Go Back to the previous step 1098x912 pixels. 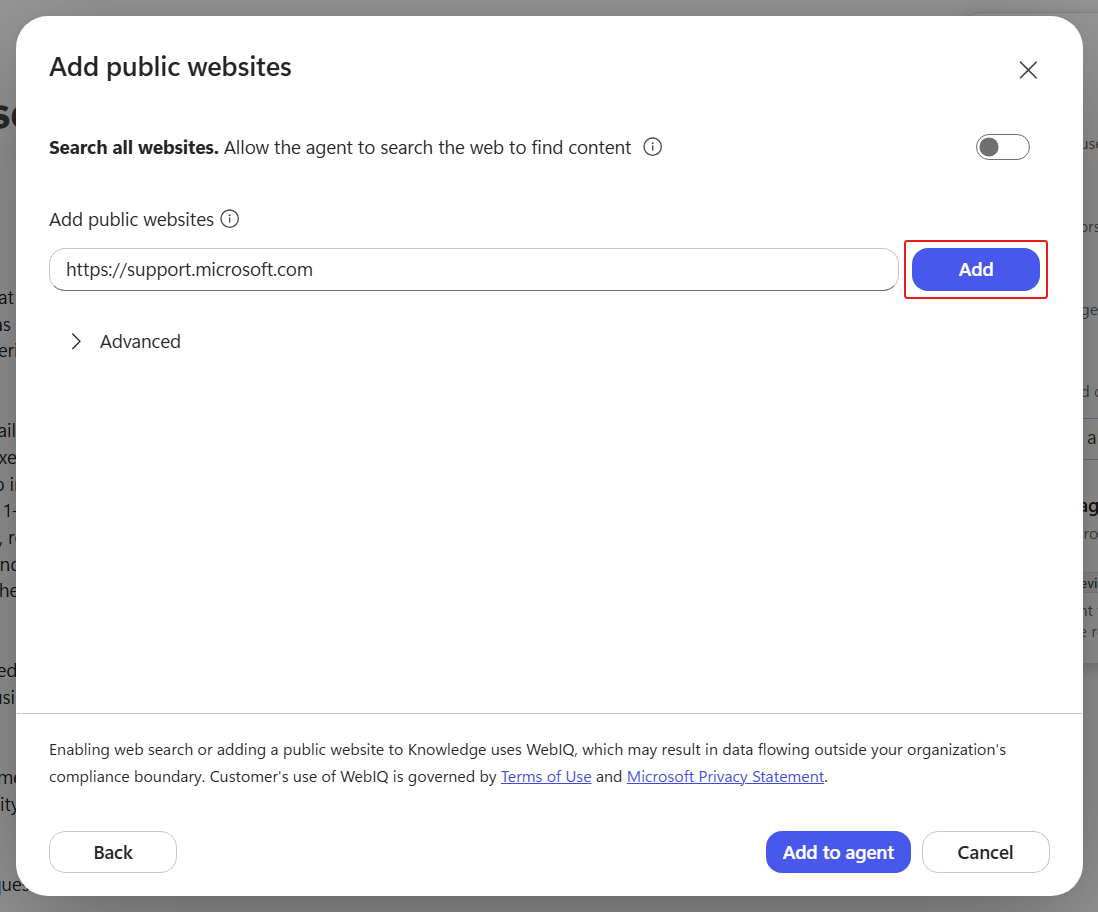(113, 852)
